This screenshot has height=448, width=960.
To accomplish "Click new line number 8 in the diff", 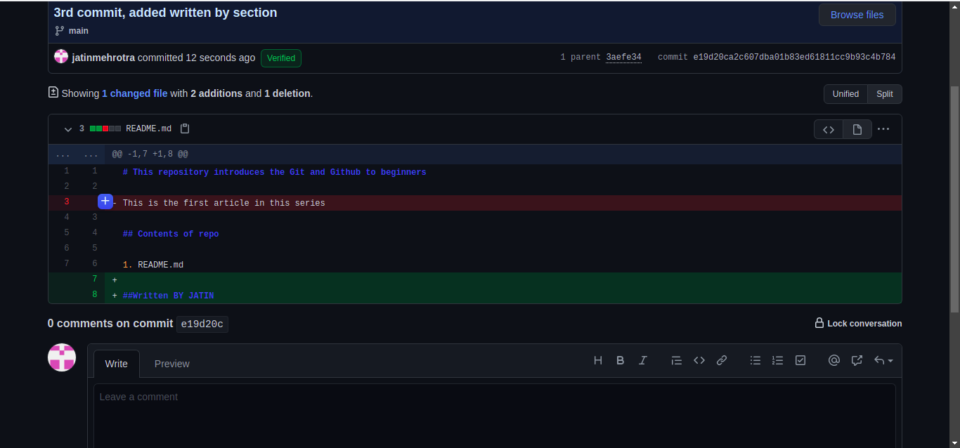I will pyautogui.click(x=94, y=295).
